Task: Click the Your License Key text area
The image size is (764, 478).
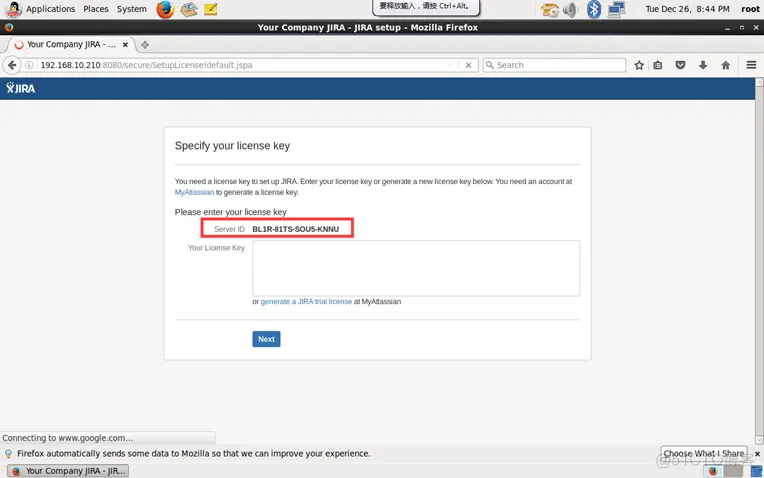Action: pyautogui.click(x=416, y=268)
